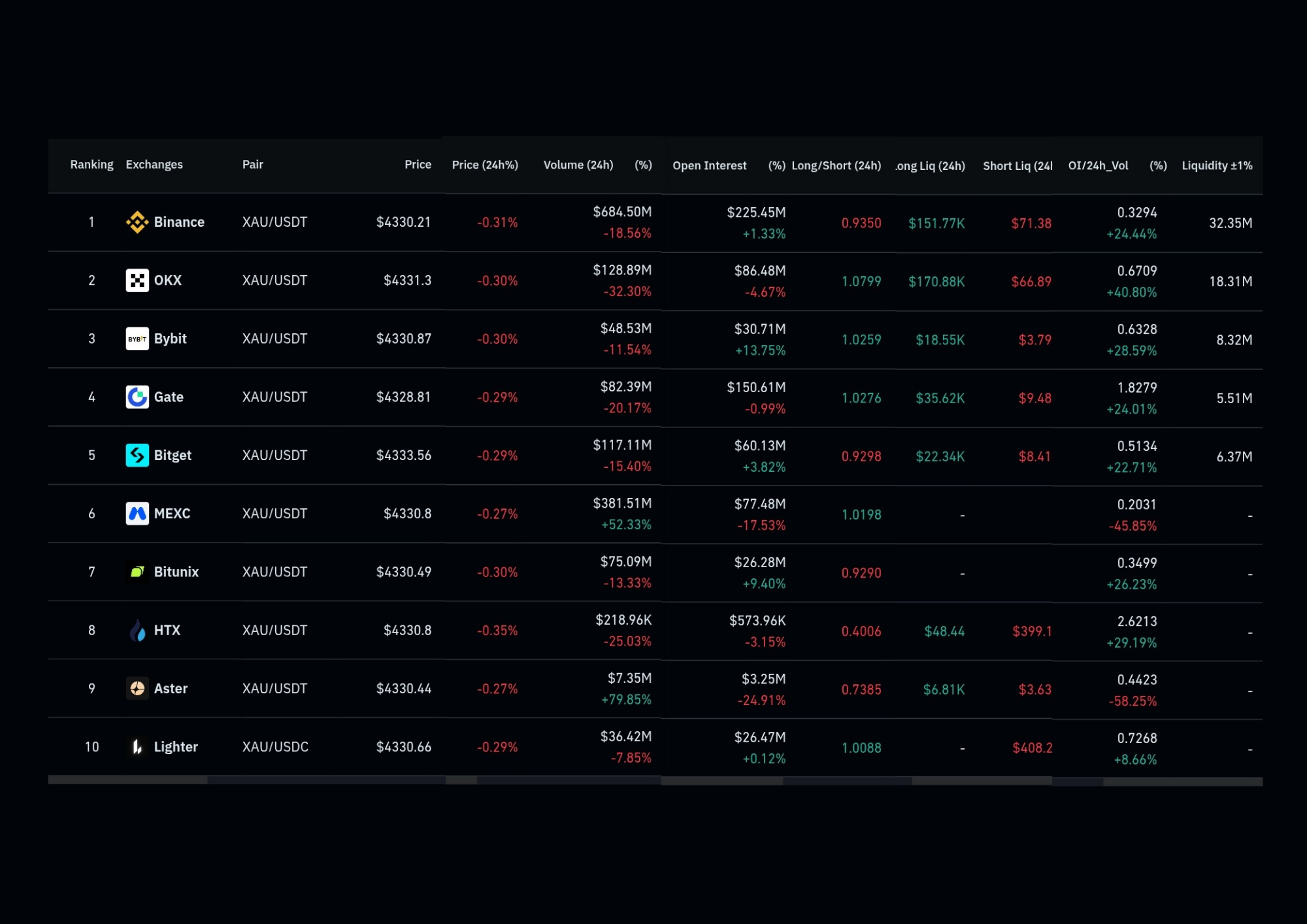Sort by the Exchanges column header
Screen dimensions: 1307x924
(x=154, y=165)
